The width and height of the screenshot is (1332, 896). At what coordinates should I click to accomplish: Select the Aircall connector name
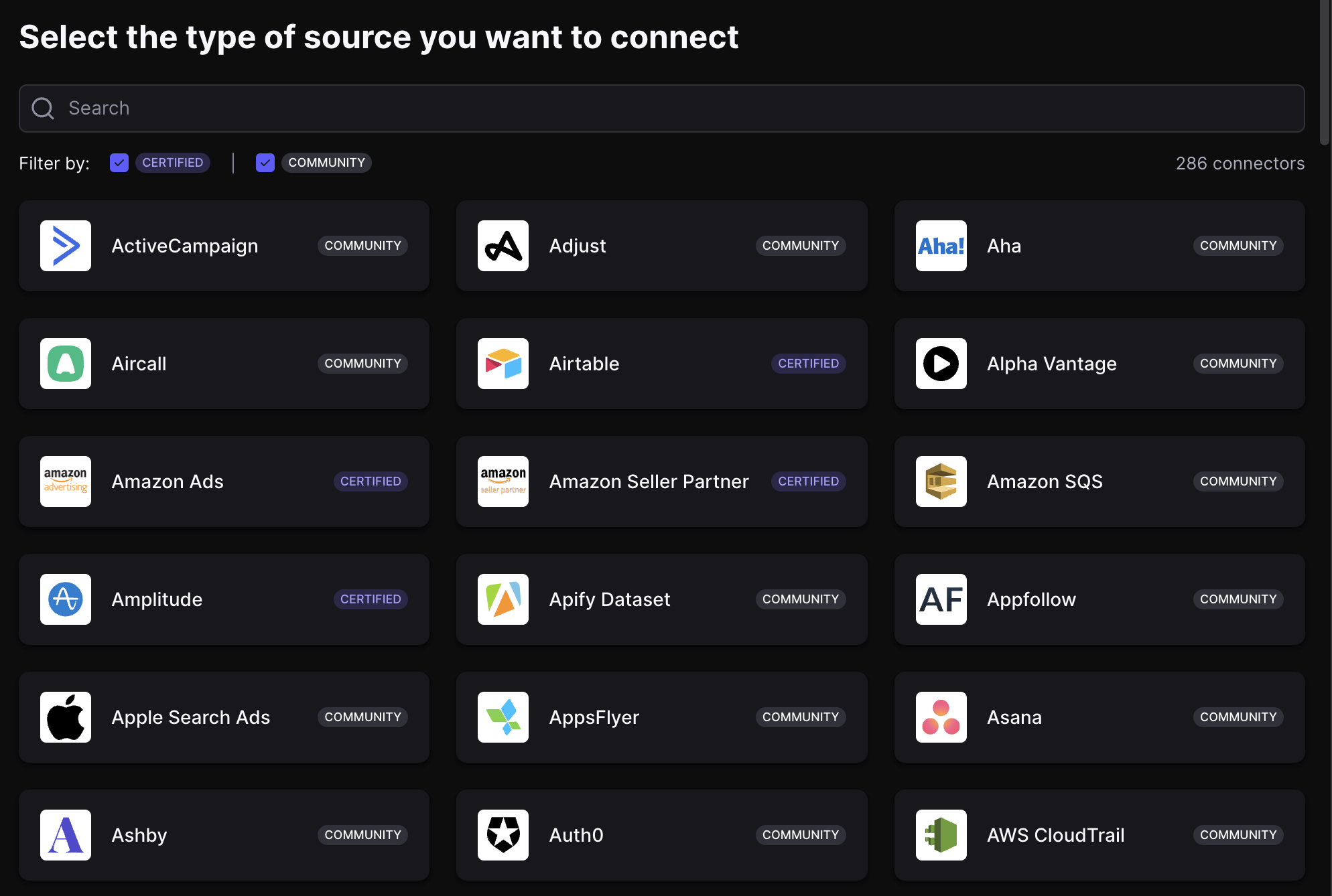click(x=139, y=364)
